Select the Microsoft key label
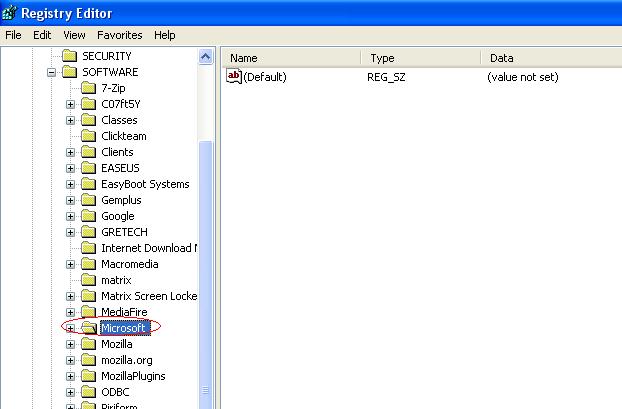 [x=125, y=328]
